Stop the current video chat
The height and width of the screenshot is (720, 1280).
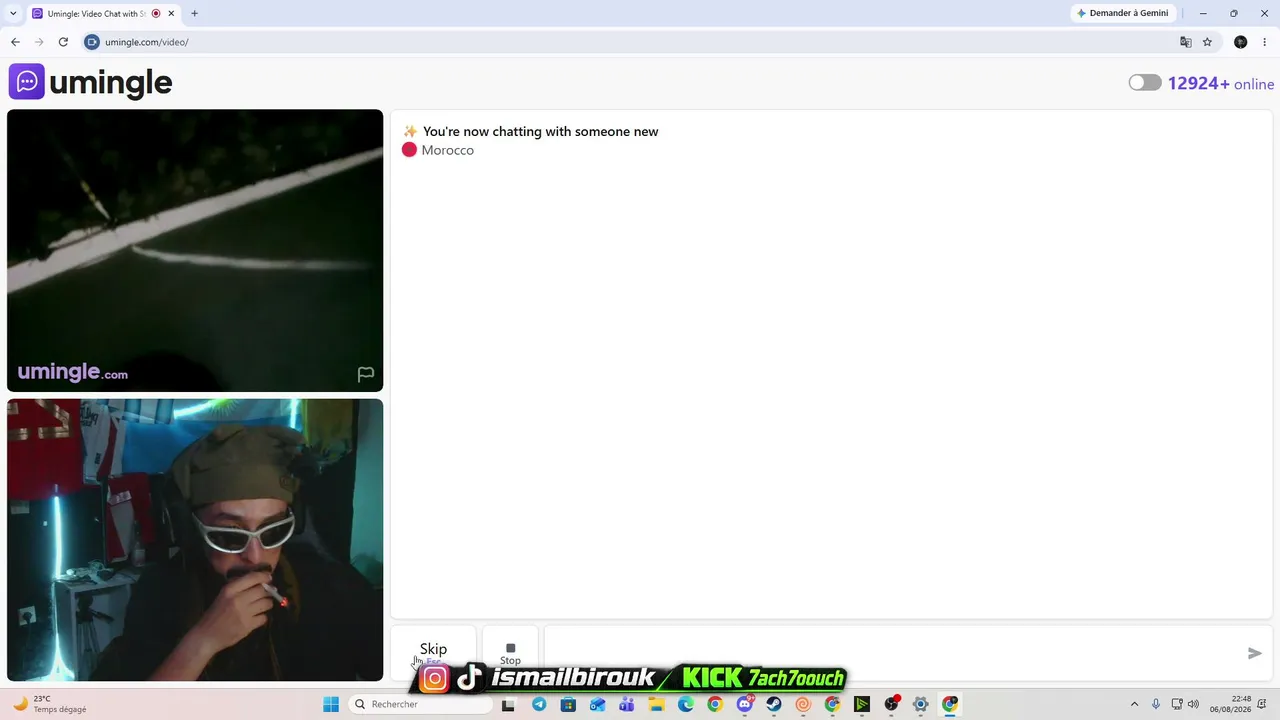click(x=510, y=652)
